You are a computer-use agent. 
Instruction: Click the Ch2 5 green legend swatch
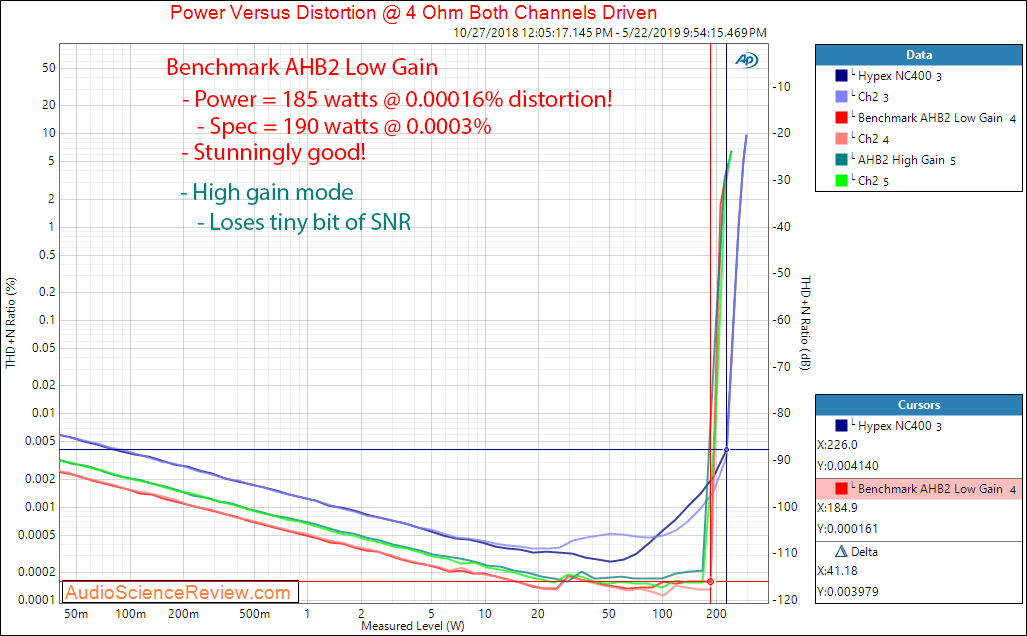click(x=842, y=180)
